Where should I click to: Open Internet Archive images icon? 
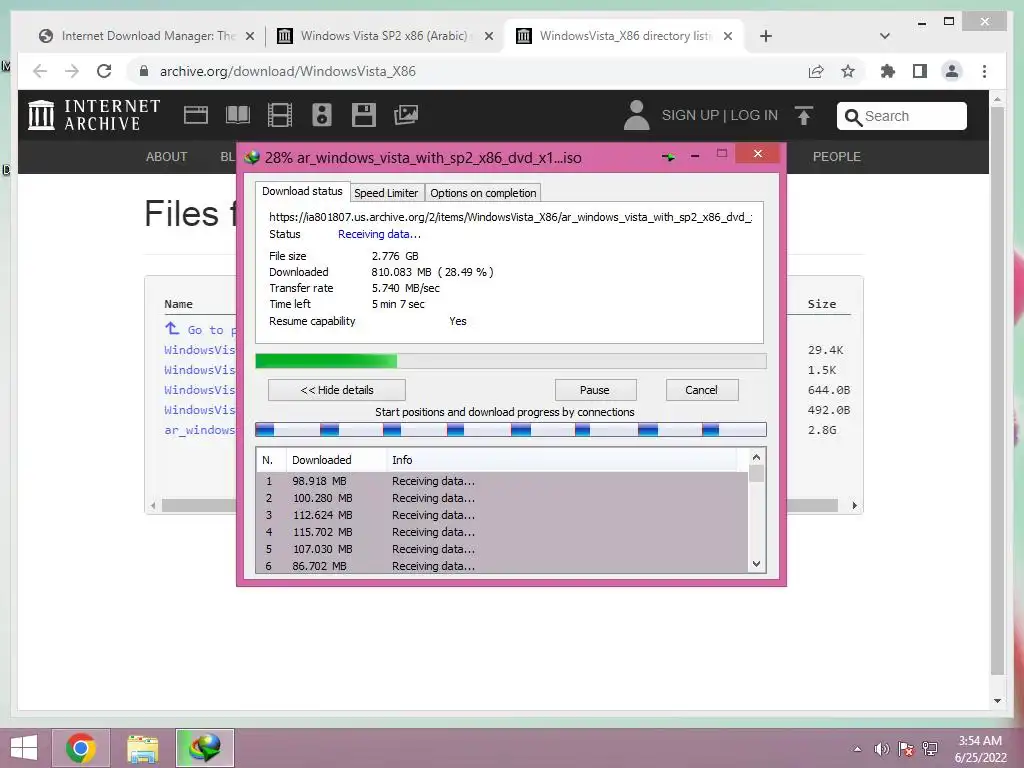click(x=406, y=116)
